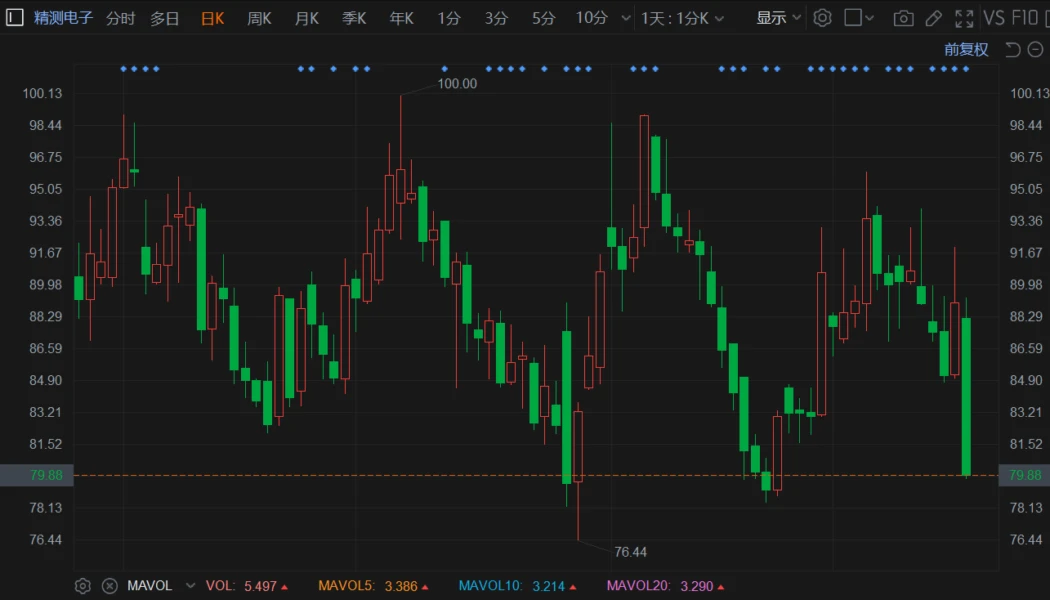Click the 前复权 price adjustment link
Image resolution: width=1050 pixels, height=600 pixels.
tap(966, 50)
